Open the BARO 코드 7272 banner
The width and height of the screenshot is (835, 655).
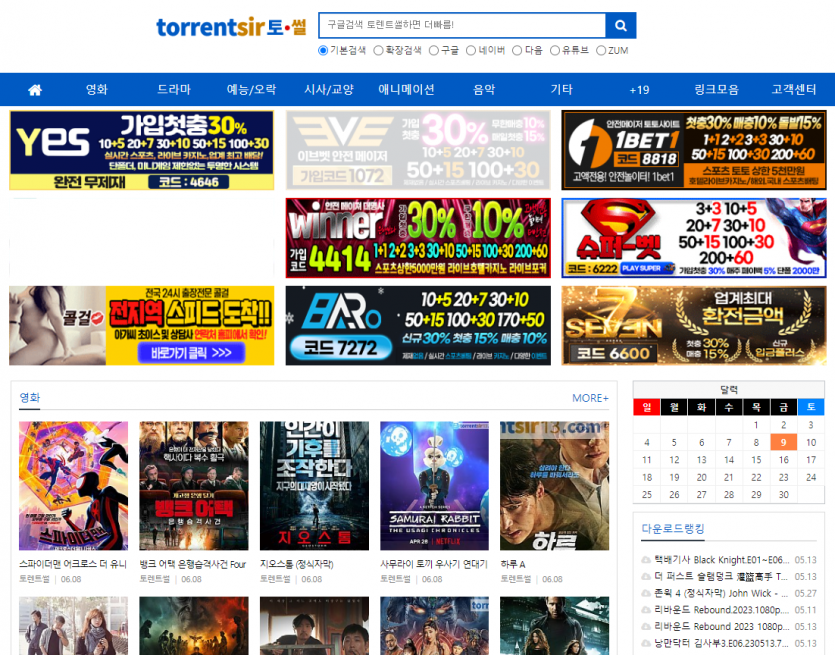418,325
